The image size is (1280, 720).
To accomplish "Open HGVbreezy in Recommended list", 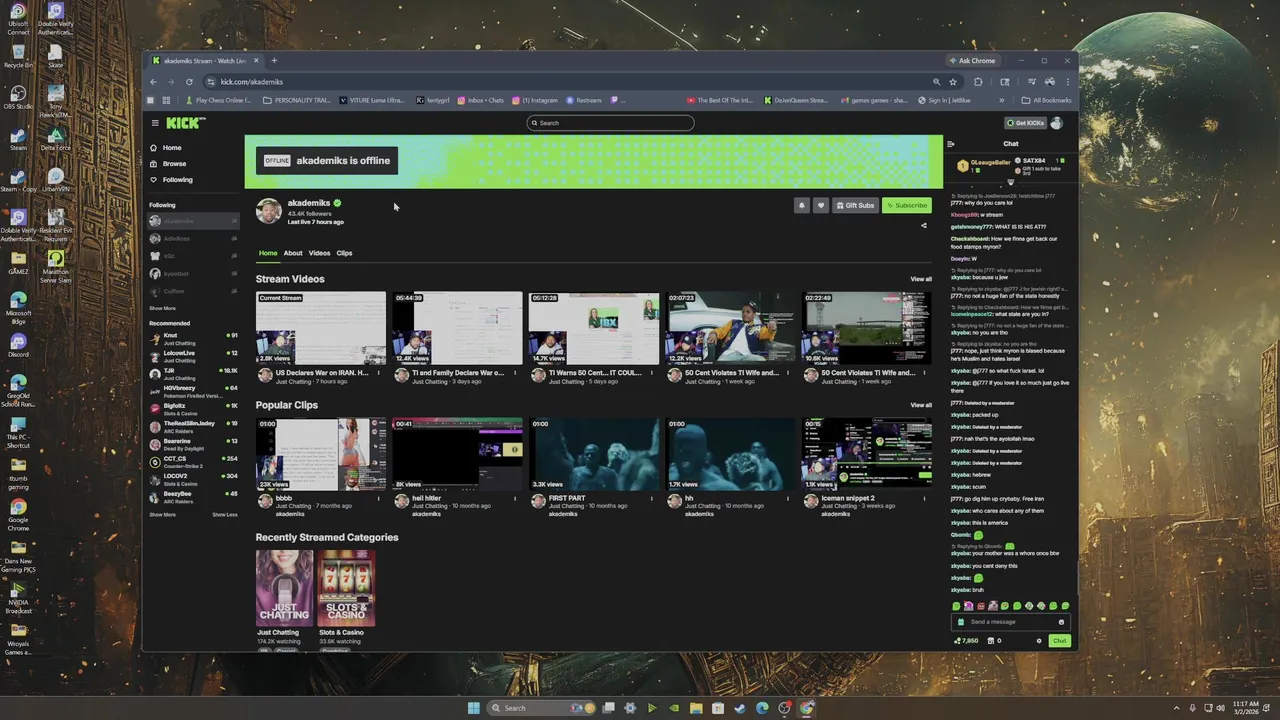I will tap(193, 391).
